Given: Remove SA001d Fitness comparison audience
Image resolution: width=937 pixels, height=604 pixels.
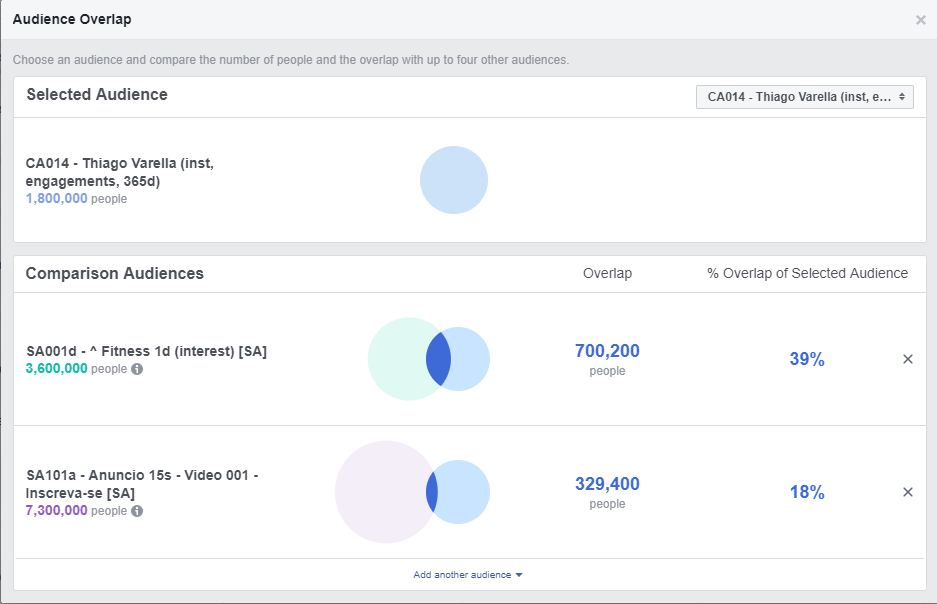Looking at the screenshot, I should point(908,359).
